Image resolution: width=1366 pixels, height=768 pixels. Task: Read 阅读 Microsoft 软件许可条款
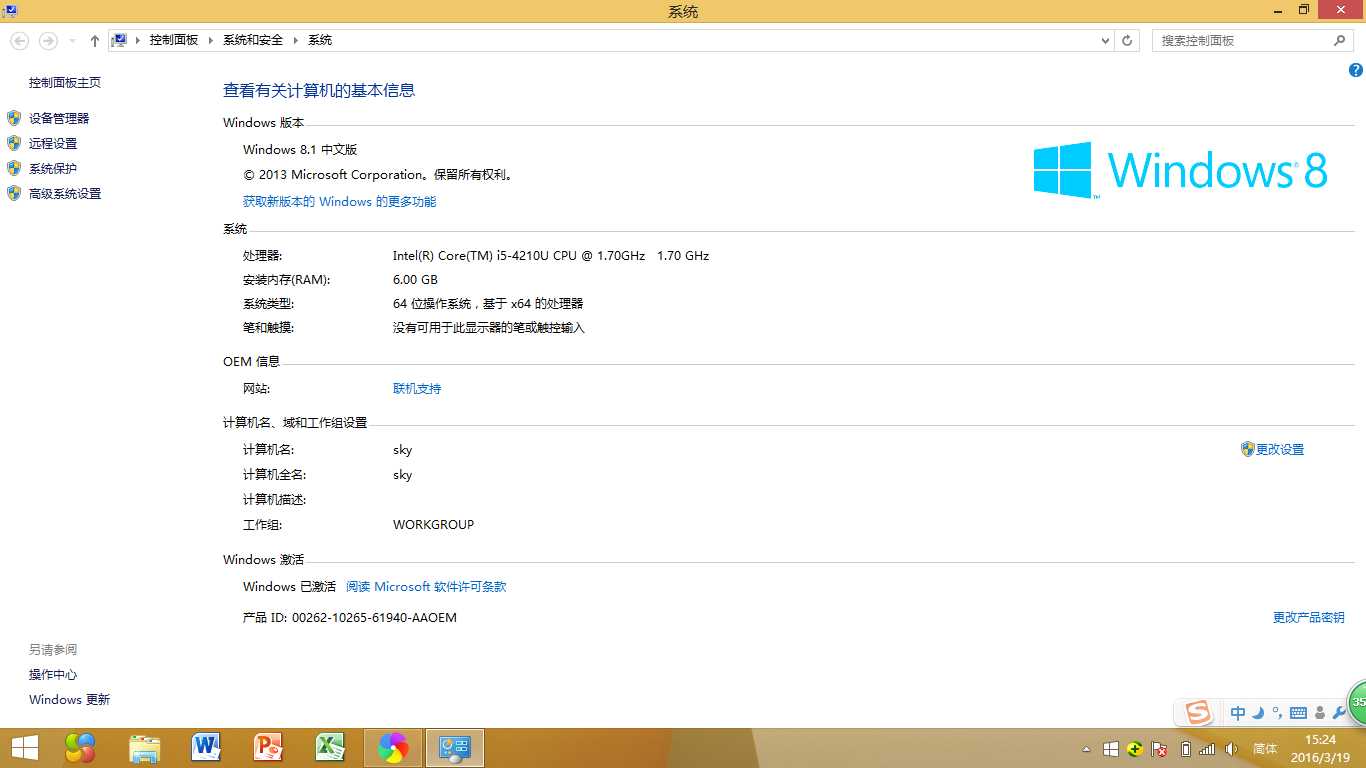point(426,587)
